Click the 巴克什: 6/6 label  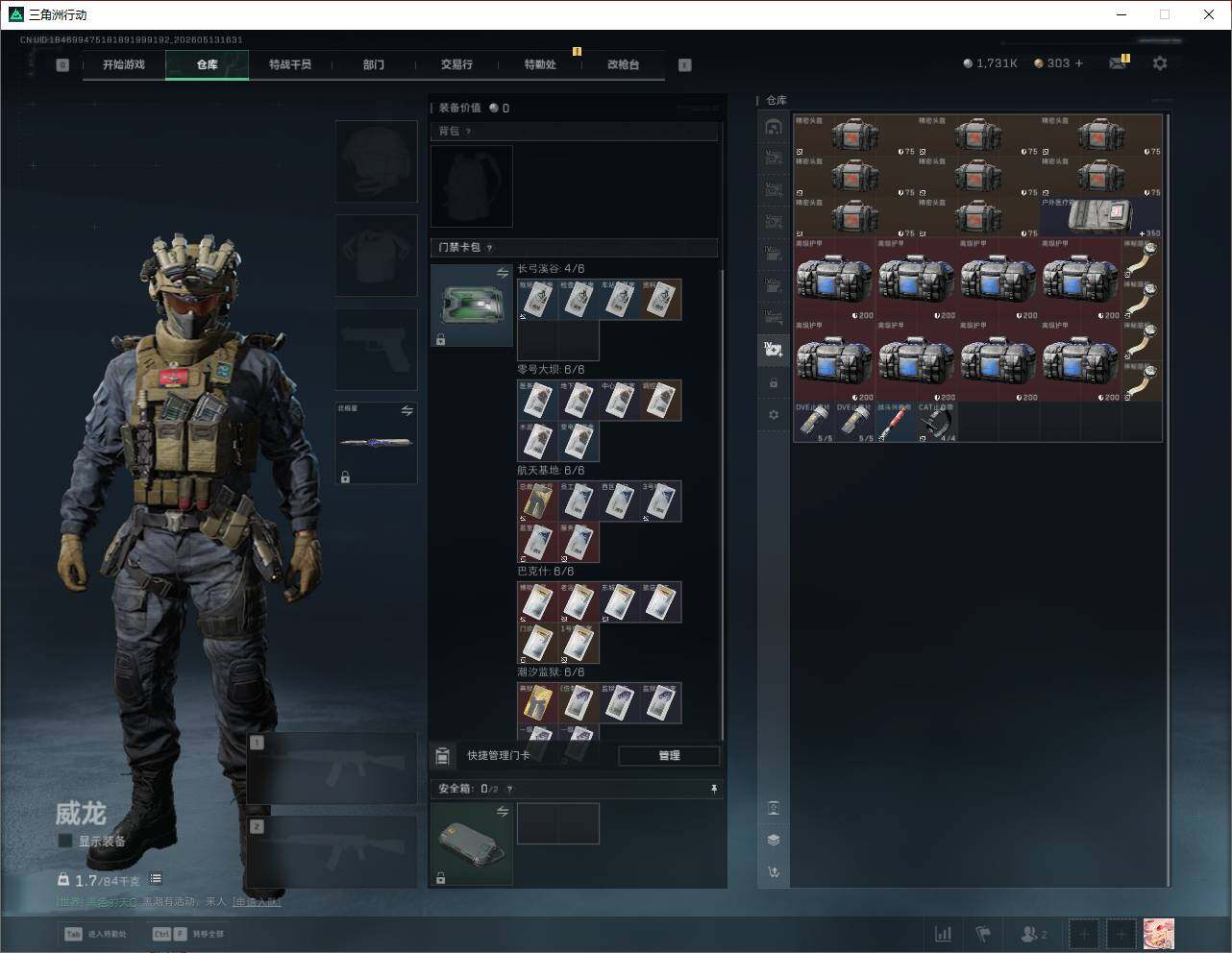(546, 572)
